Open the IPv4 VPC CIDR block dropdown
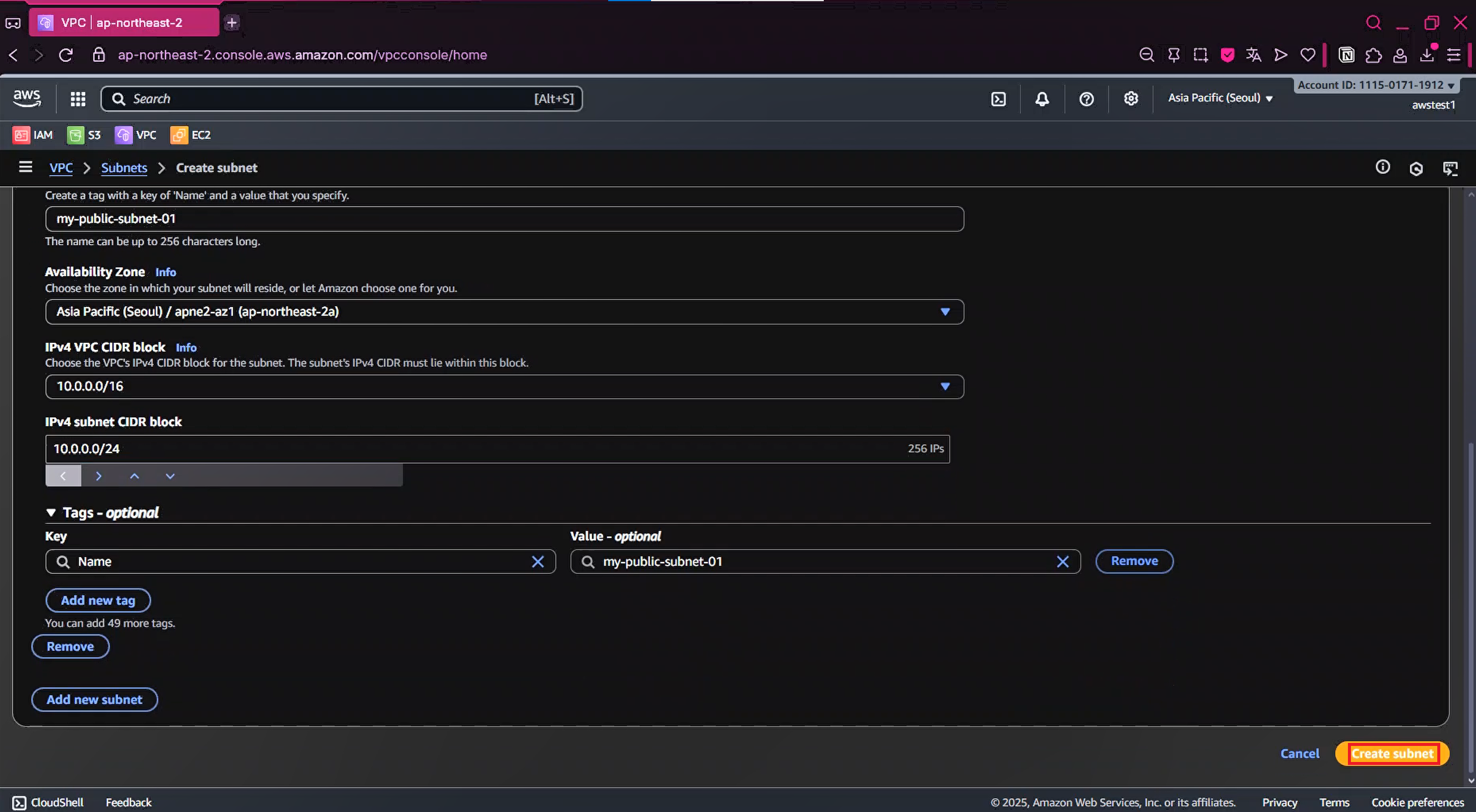Screen dimensions: 1476x812 point(504,386)
